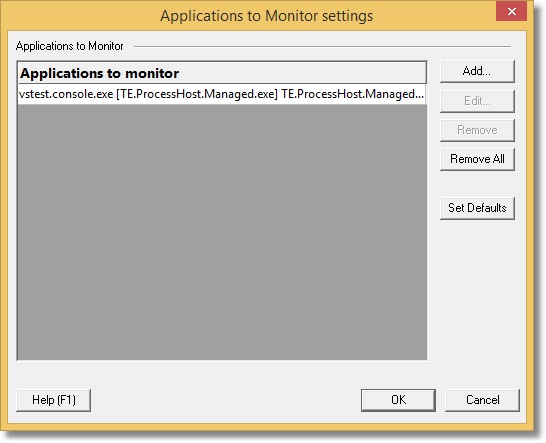Click the Add... button
Viewport: 546px width, 443px height.
pos(477,71)
